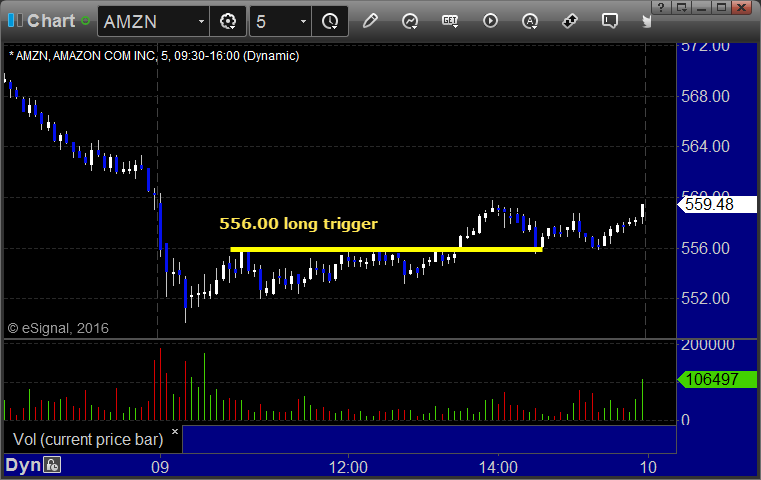
Task: Click the AMZN symbol input field
Action: click(x=147, y=21)
